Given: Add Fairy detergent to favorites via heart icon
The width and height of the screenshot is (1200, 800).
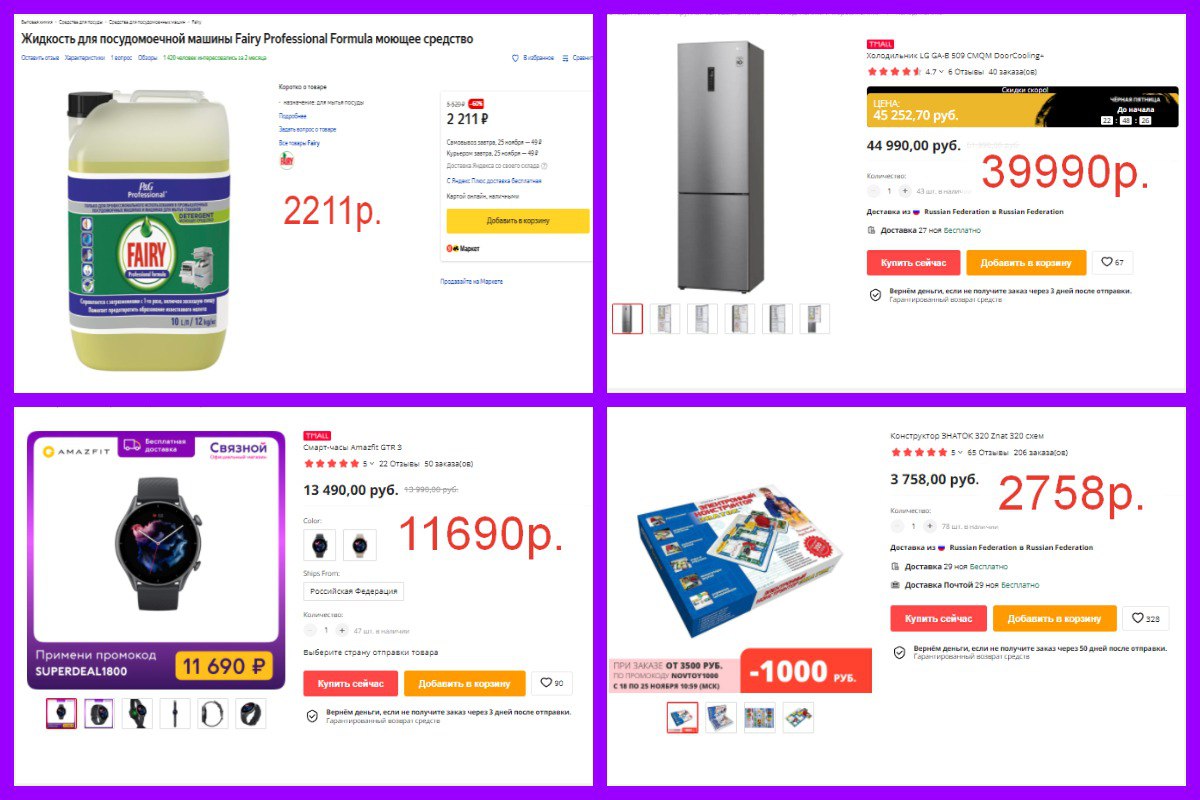Looking at the screenshot, I should tap(516, 58).
